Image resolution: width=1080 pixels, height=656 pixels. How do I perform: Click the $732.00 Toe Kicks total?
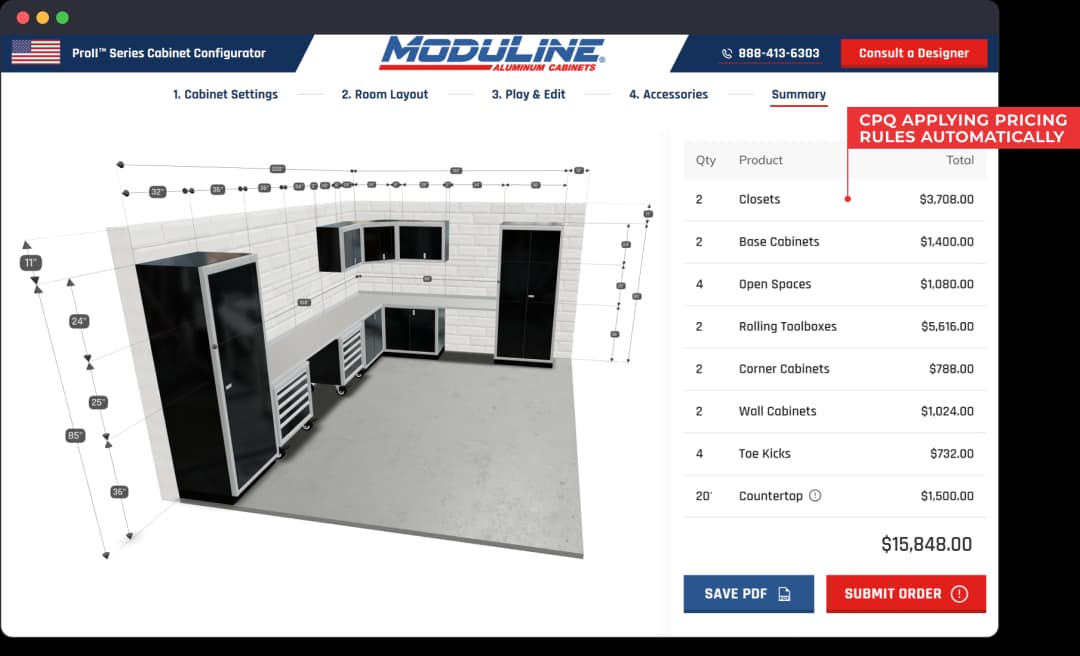pos(951,453)
